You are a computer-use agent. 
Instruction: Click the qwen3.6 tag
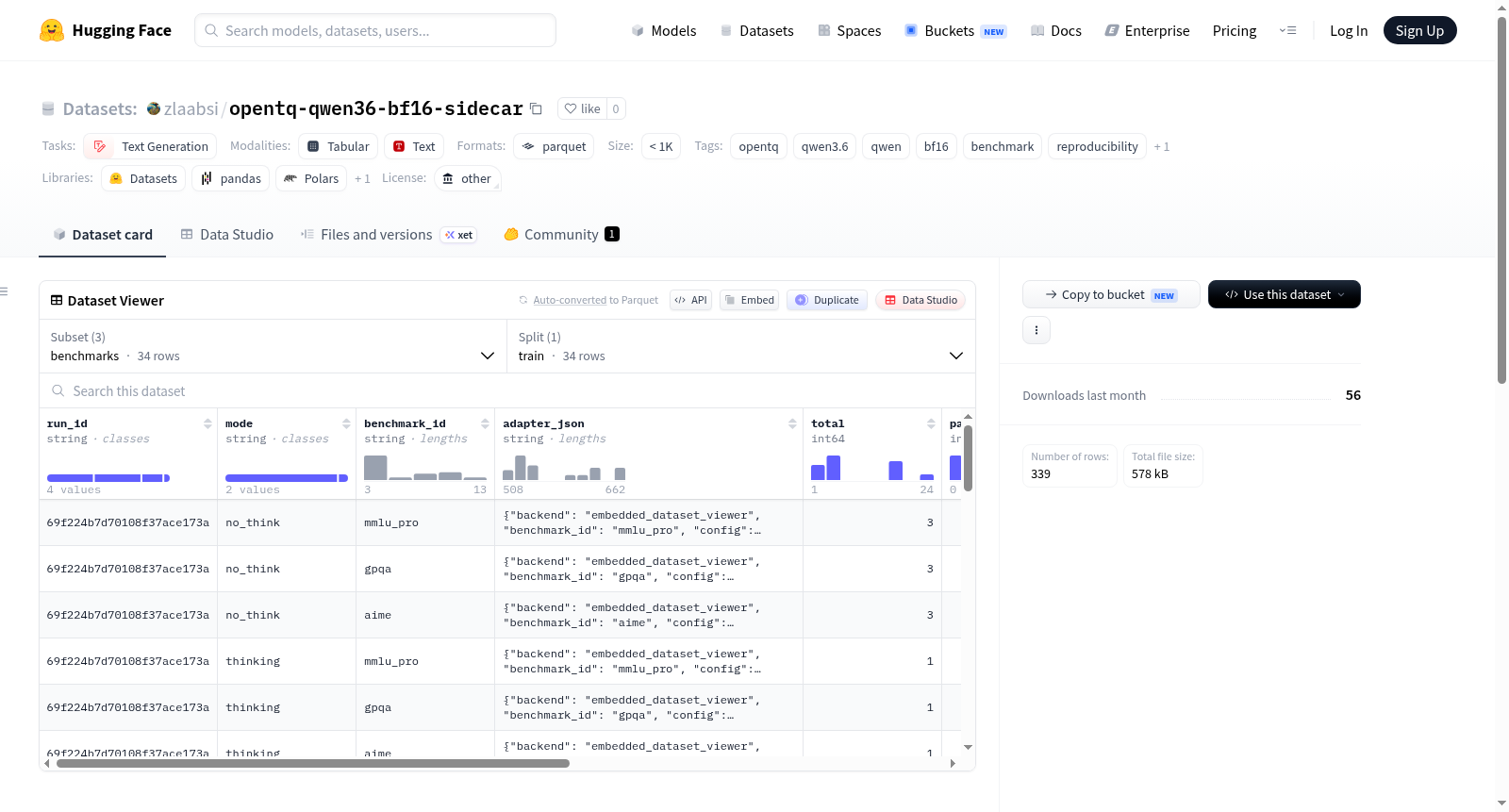(824, 146)
